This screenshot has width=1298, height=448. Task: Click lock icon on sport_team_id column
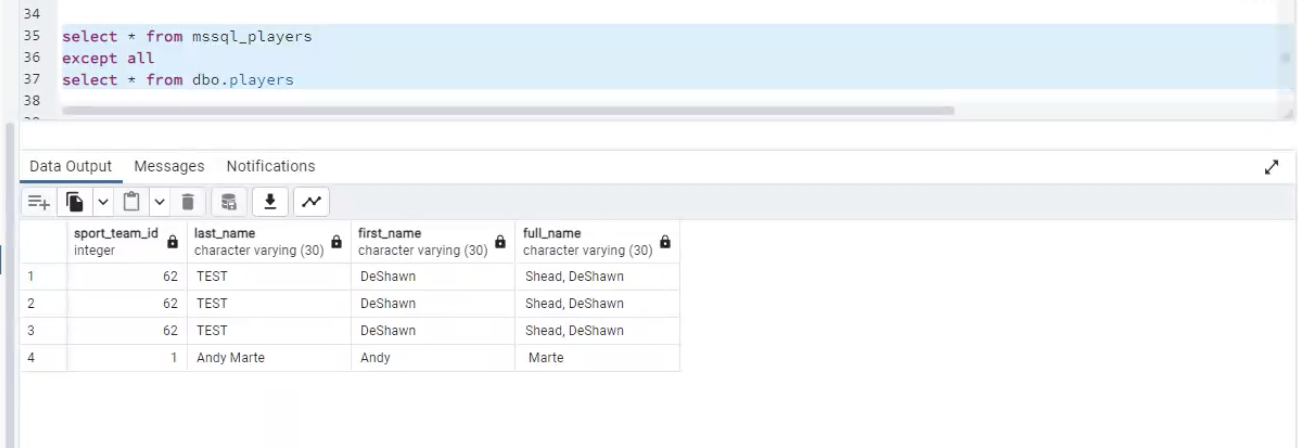(172, 242)
